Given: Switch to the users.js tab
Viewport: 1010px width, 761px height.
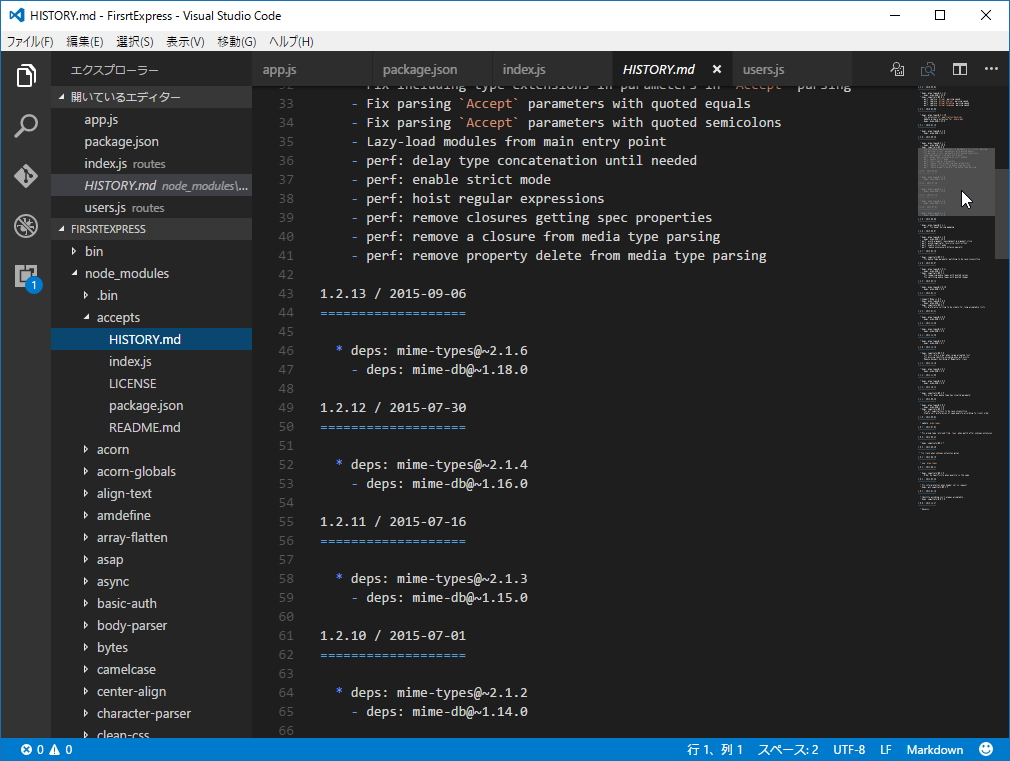Looking at the screenshot, I should (x=792, y=69).
